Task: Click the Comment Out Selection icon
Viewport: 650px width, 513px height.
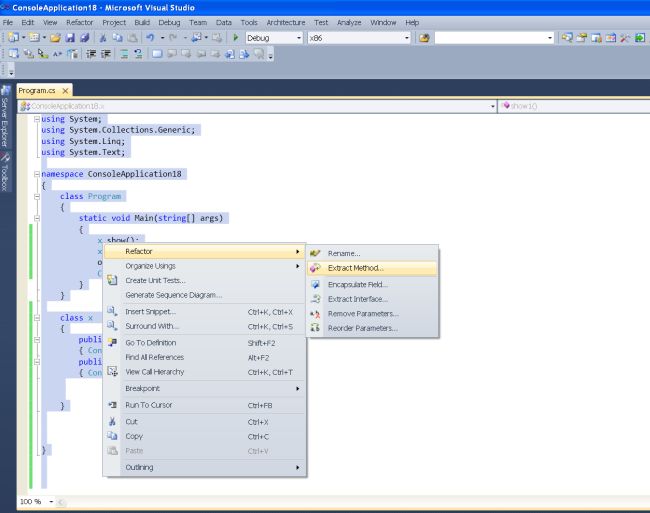Action: (x=124, y=54)
